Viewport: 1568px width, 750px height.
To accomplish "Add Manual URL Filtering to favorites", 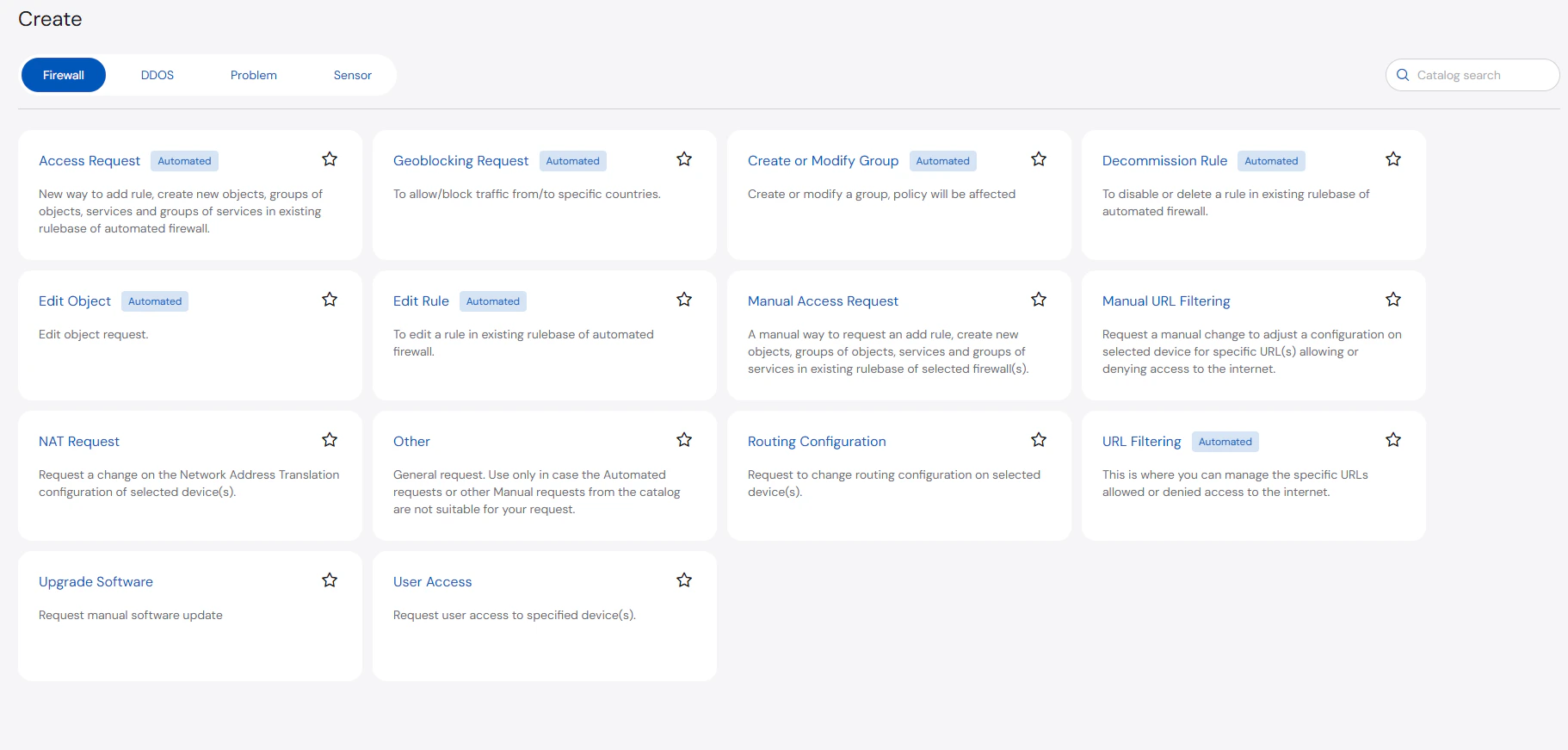I will pyautogui.click(x=1393, y=300).
